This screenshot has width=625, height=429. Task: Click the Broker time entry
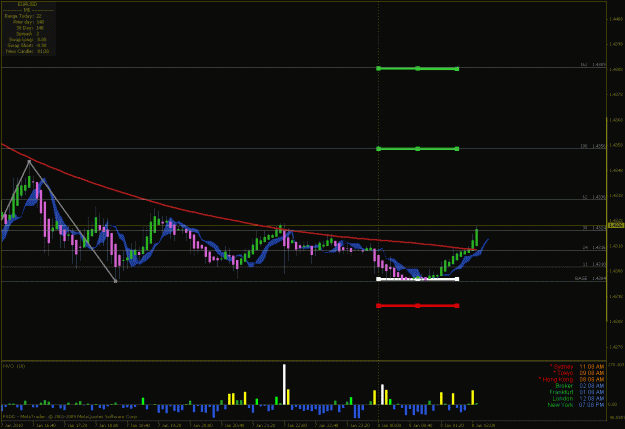[580, 386]
